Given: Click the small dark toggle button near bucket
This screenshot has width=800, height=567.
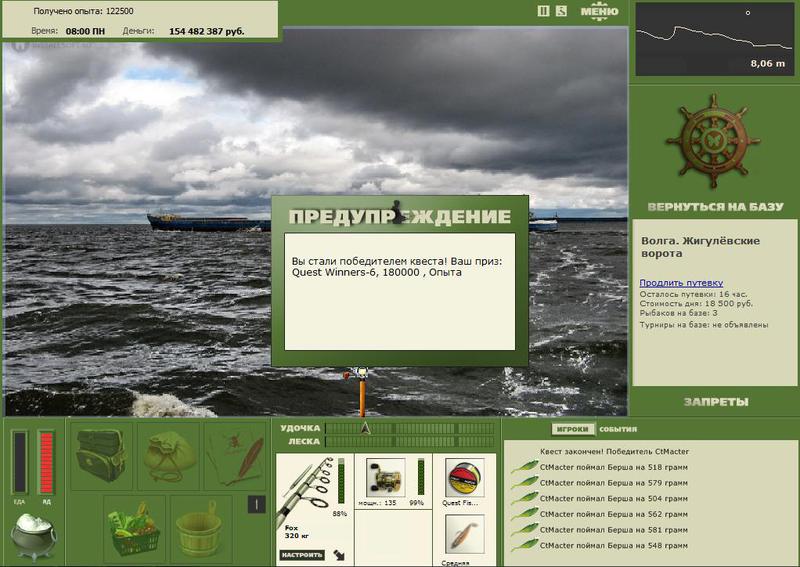Looking at the screenshot, I should (256, 505).
